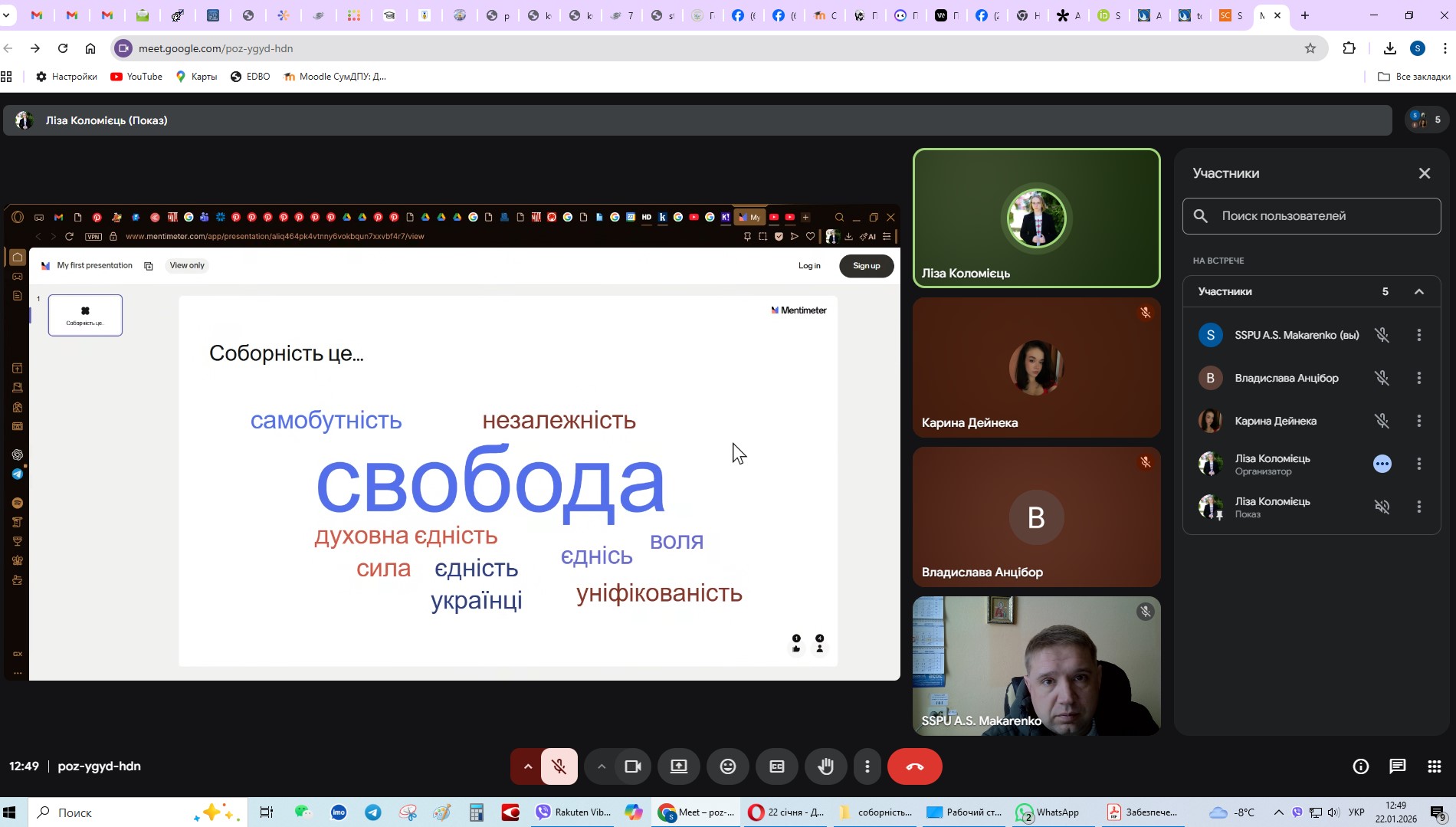Image resolution: width=1456 pixels, height=827 pixels.
Task: Open the emoji reactions button
Action: 727,766
